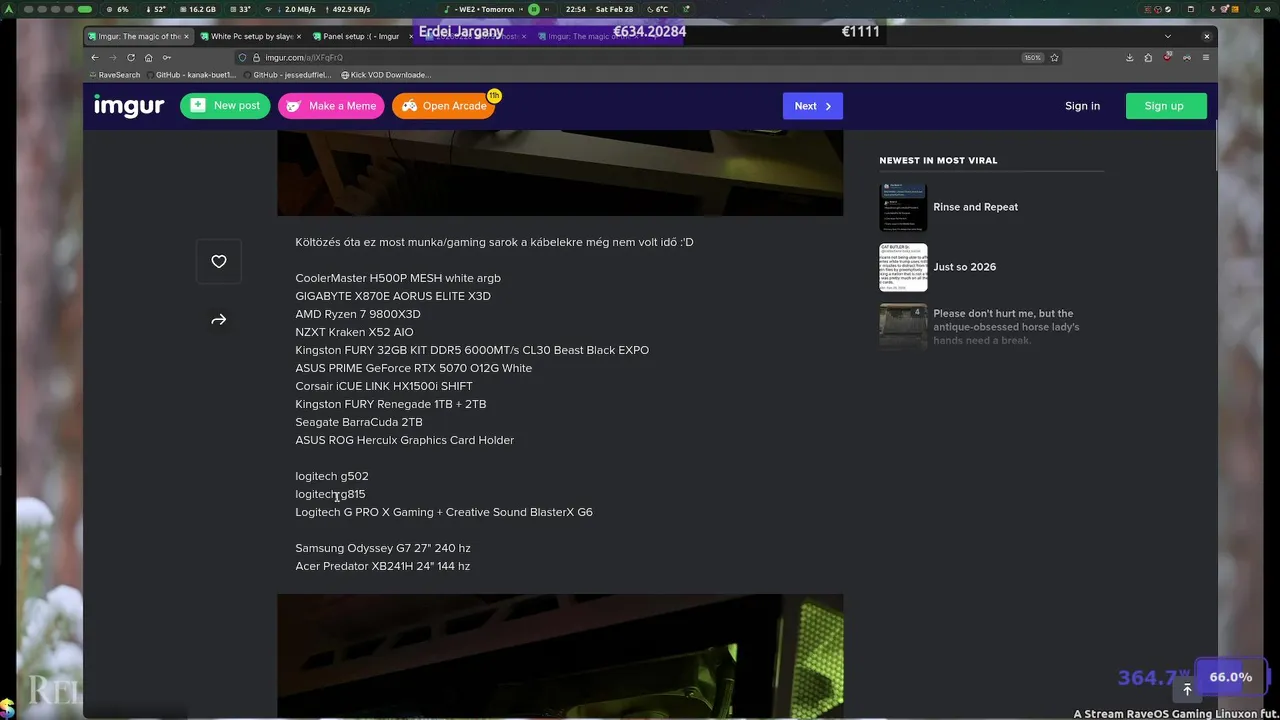Screen dimensions: 1280x720
Task: Skip to the next track in the panel
Action: click(548, 9)
